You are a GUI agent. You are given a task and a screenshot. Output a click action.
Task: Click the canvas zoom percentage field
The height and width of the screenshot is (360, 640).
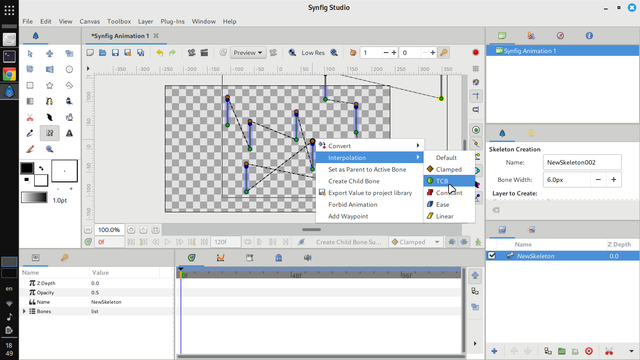click(109, 230)
